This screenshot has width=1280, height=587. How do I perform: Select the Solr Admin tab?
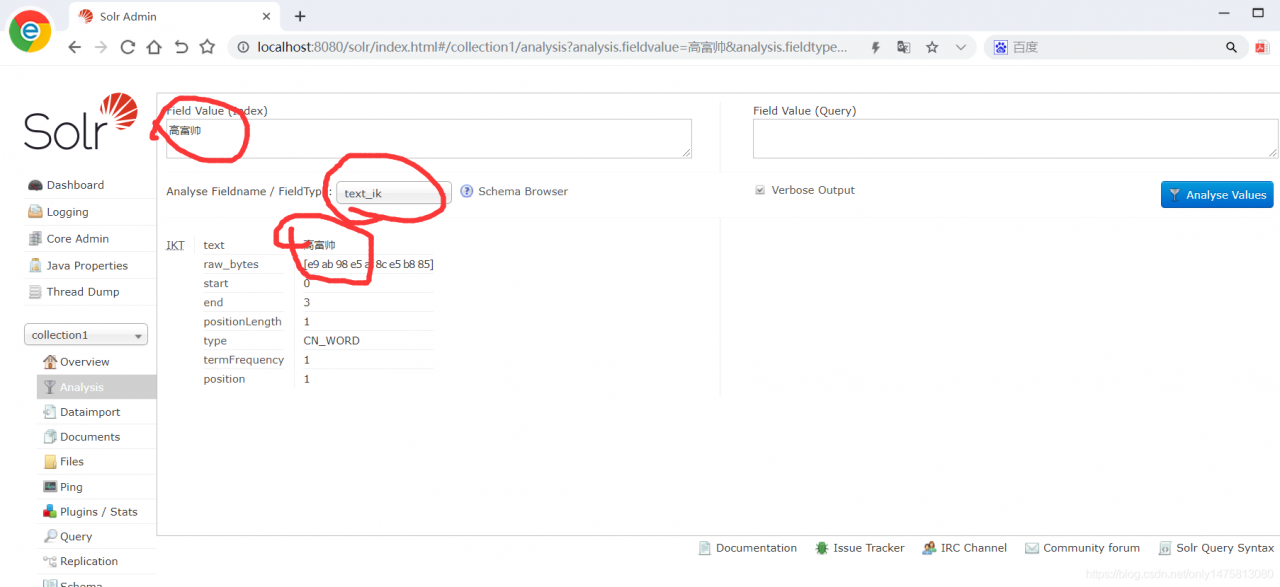pos(175,16)
